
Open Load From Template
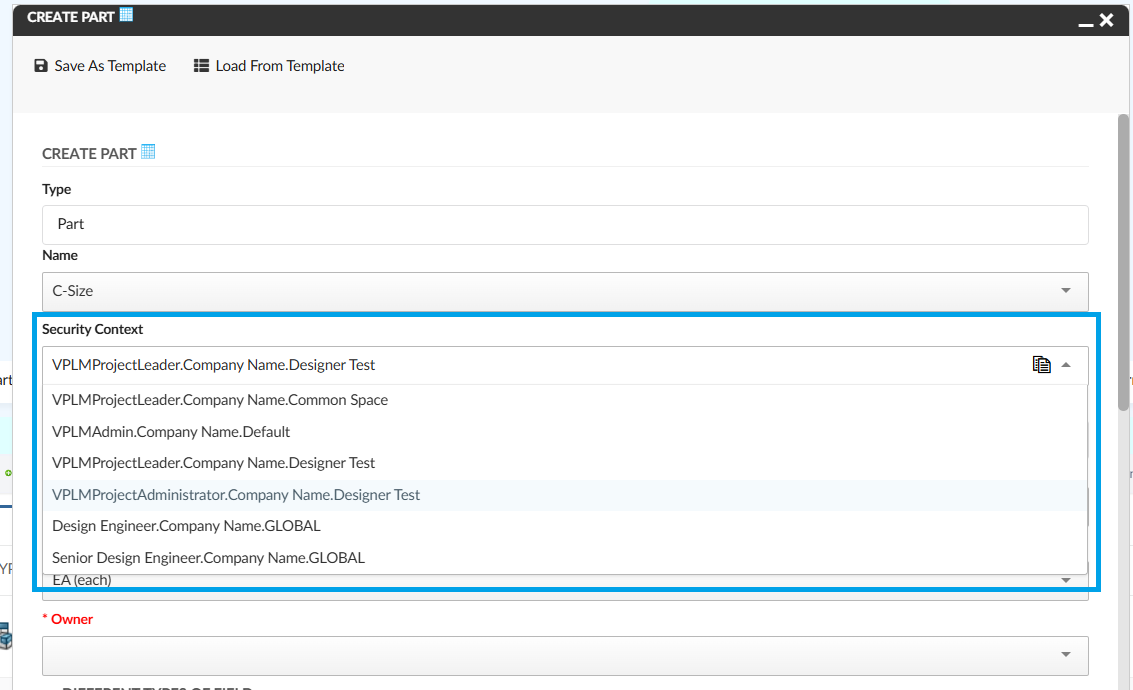269,66
